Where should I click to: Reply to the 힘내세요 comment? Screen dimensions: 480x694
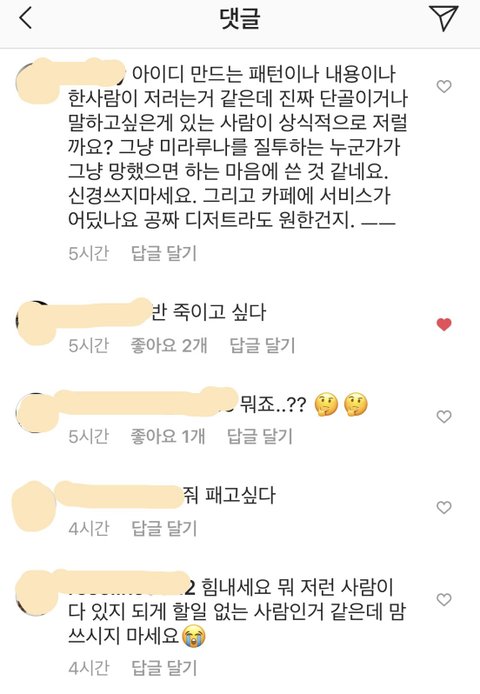click(x=164, y=668)
